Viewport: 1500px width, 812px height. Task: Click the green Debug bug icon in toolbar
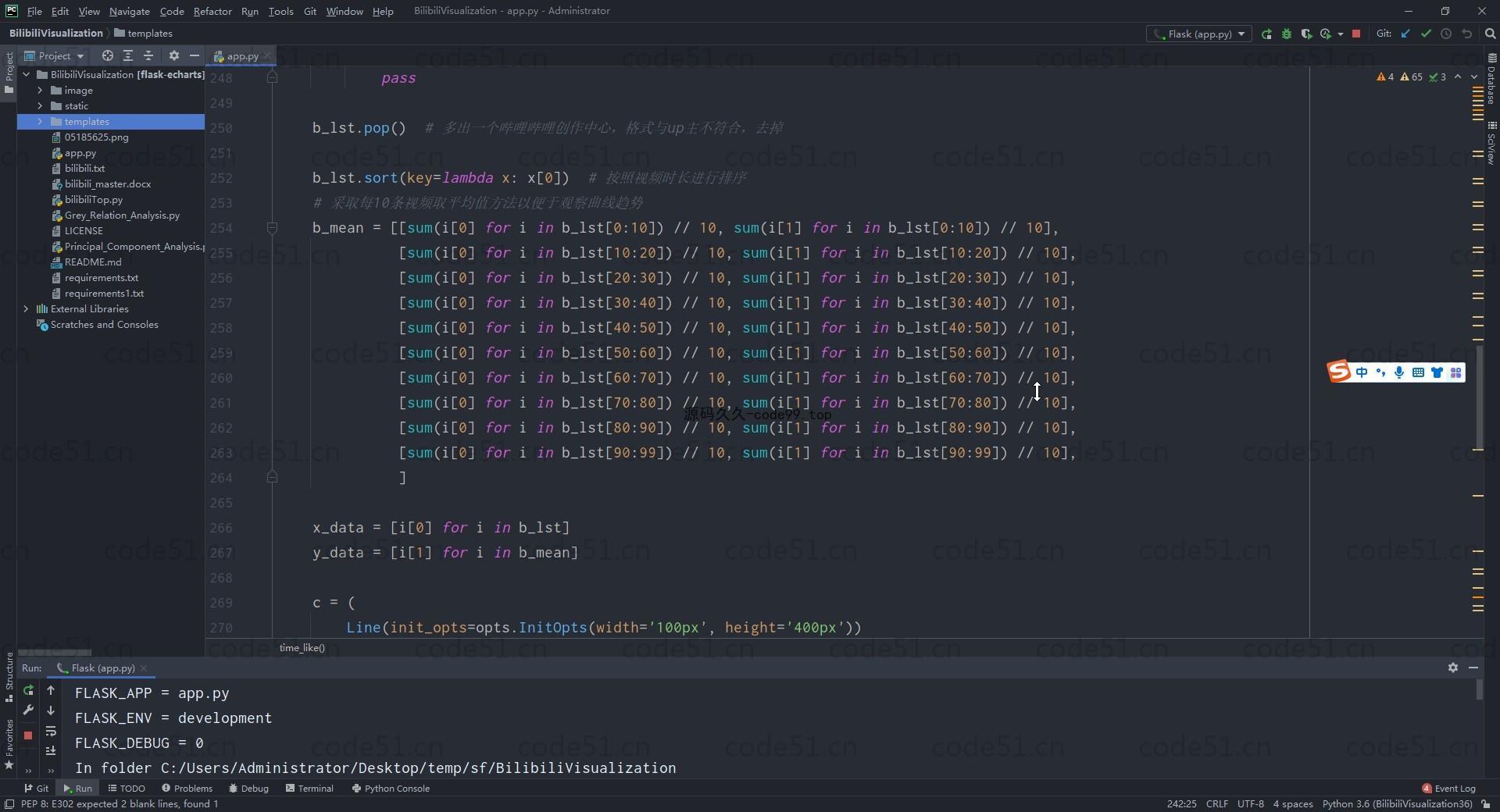click(1287, 34)
